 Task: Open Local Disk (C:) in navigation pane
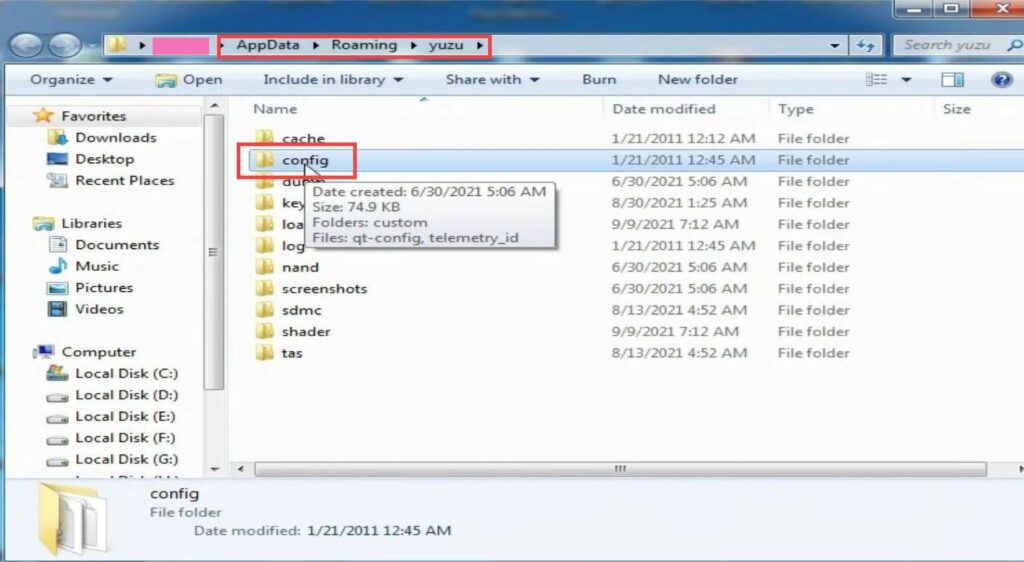click(127, 373)
